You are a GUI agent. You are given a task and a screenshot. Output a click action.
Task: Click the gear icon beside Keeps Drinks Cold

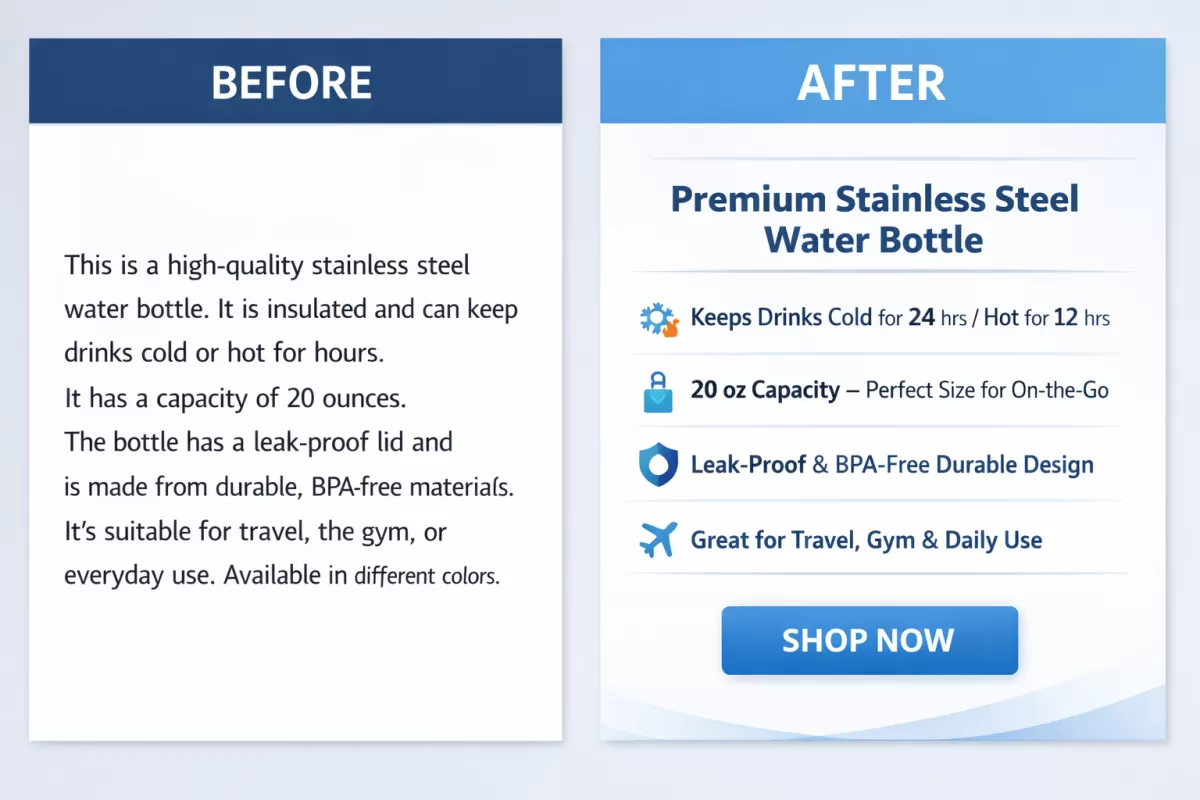click(x=658, y=319)
